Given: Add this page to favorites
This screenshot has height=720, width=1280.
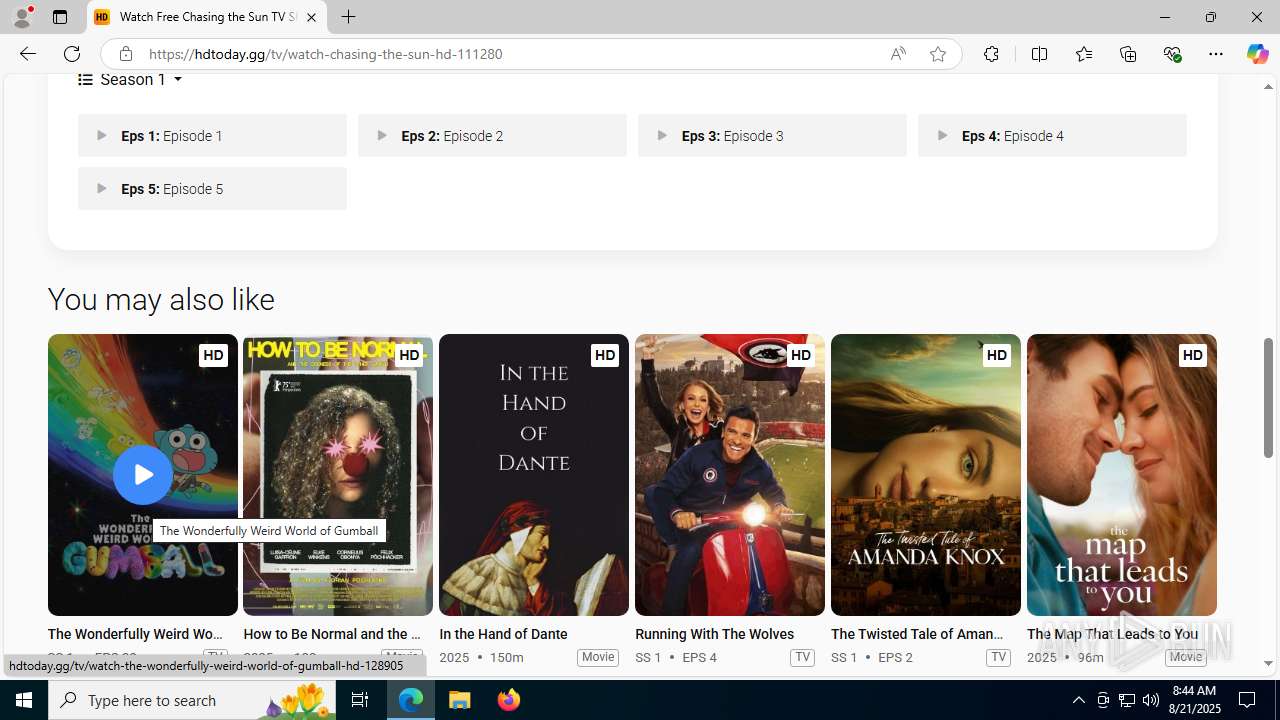Looking at the screenshot, I should [938, 54].
